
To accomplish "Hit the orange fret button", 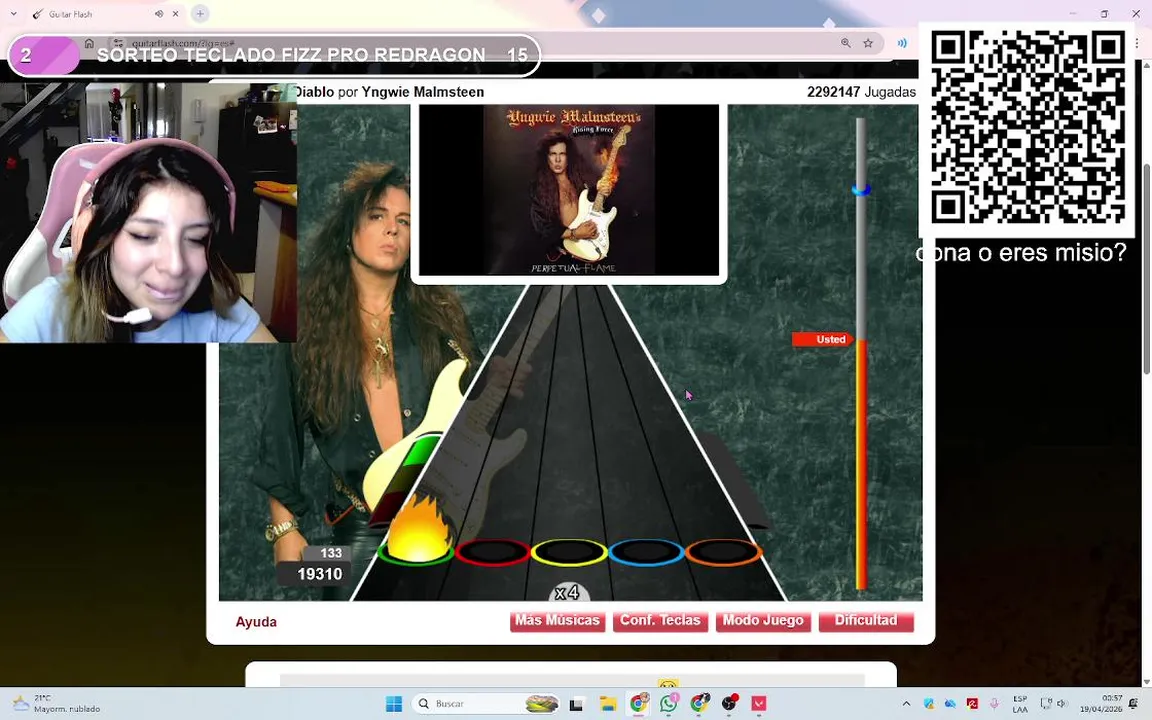I will [x=724, y=552].
